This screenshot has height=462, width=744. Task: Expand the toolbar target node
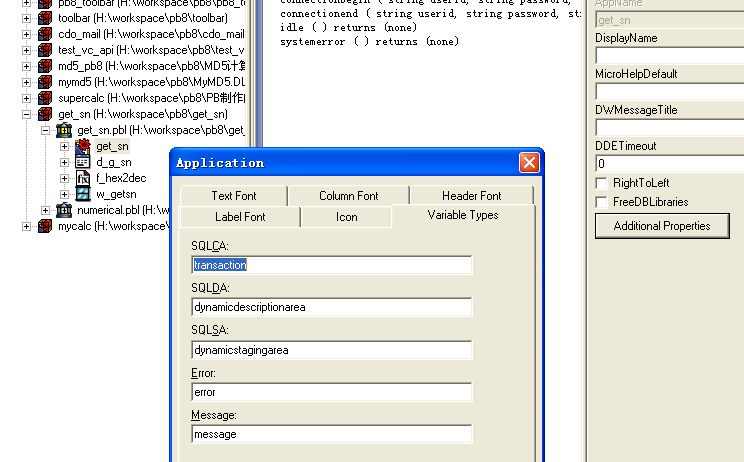(x=27, y=18)
